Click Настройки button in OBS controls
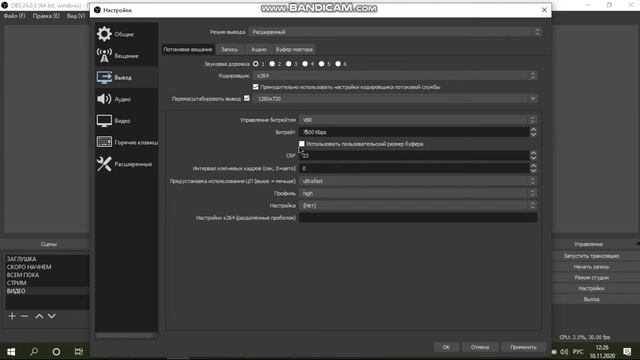This screenshot has height=360, width=640. [591, 288]
